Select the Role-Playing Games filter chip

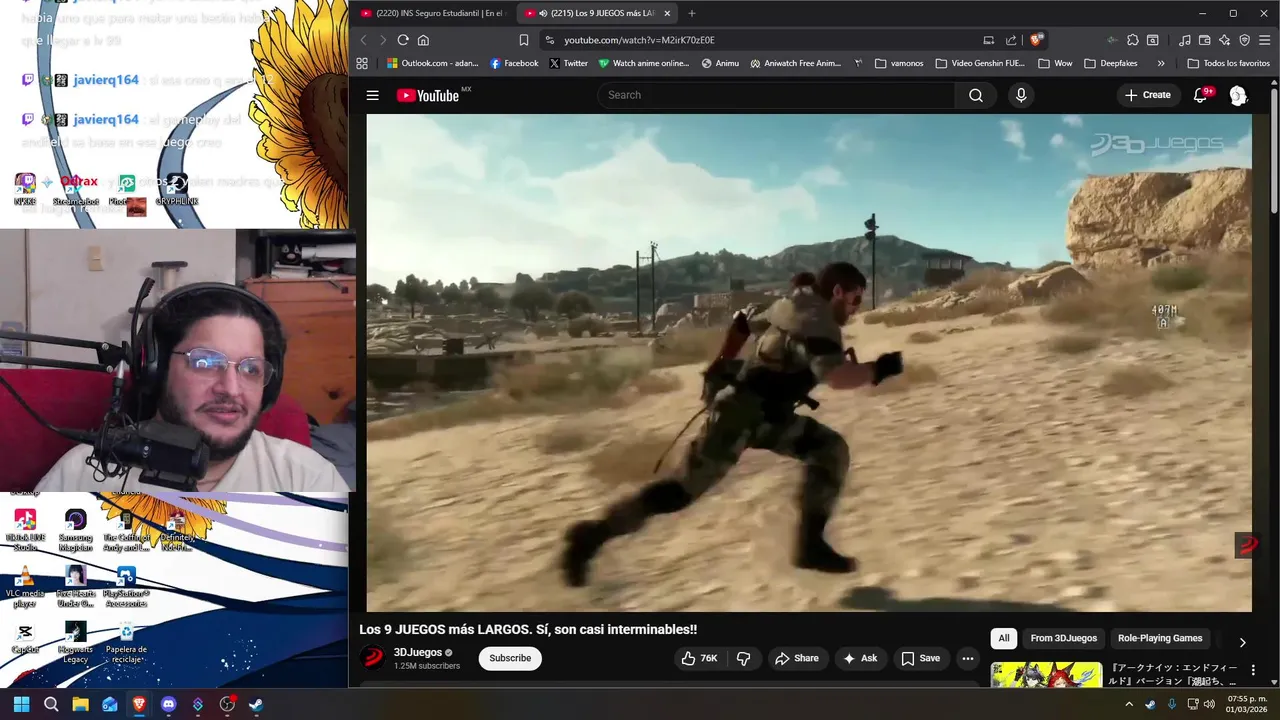[1160, 638]
